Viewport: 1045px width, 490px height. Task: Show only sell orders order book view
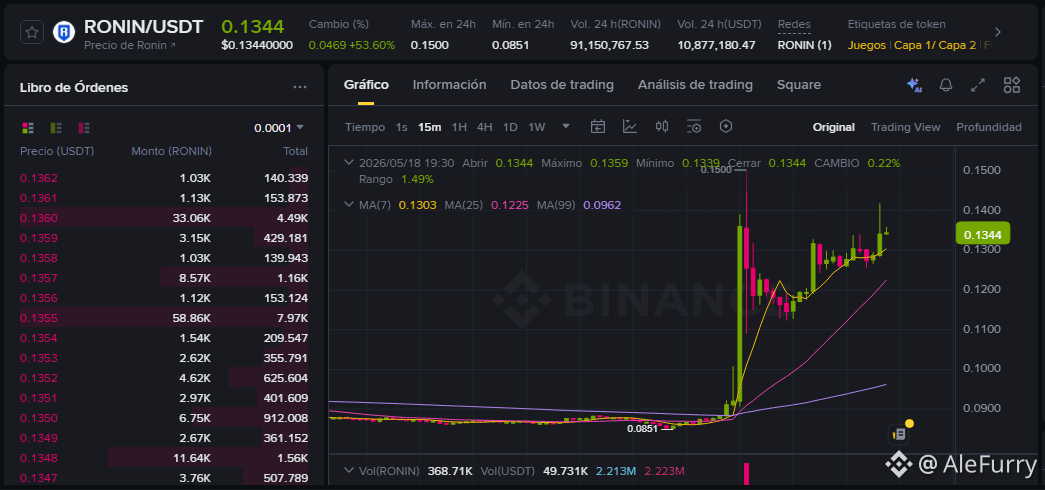(x=84, y=127)
